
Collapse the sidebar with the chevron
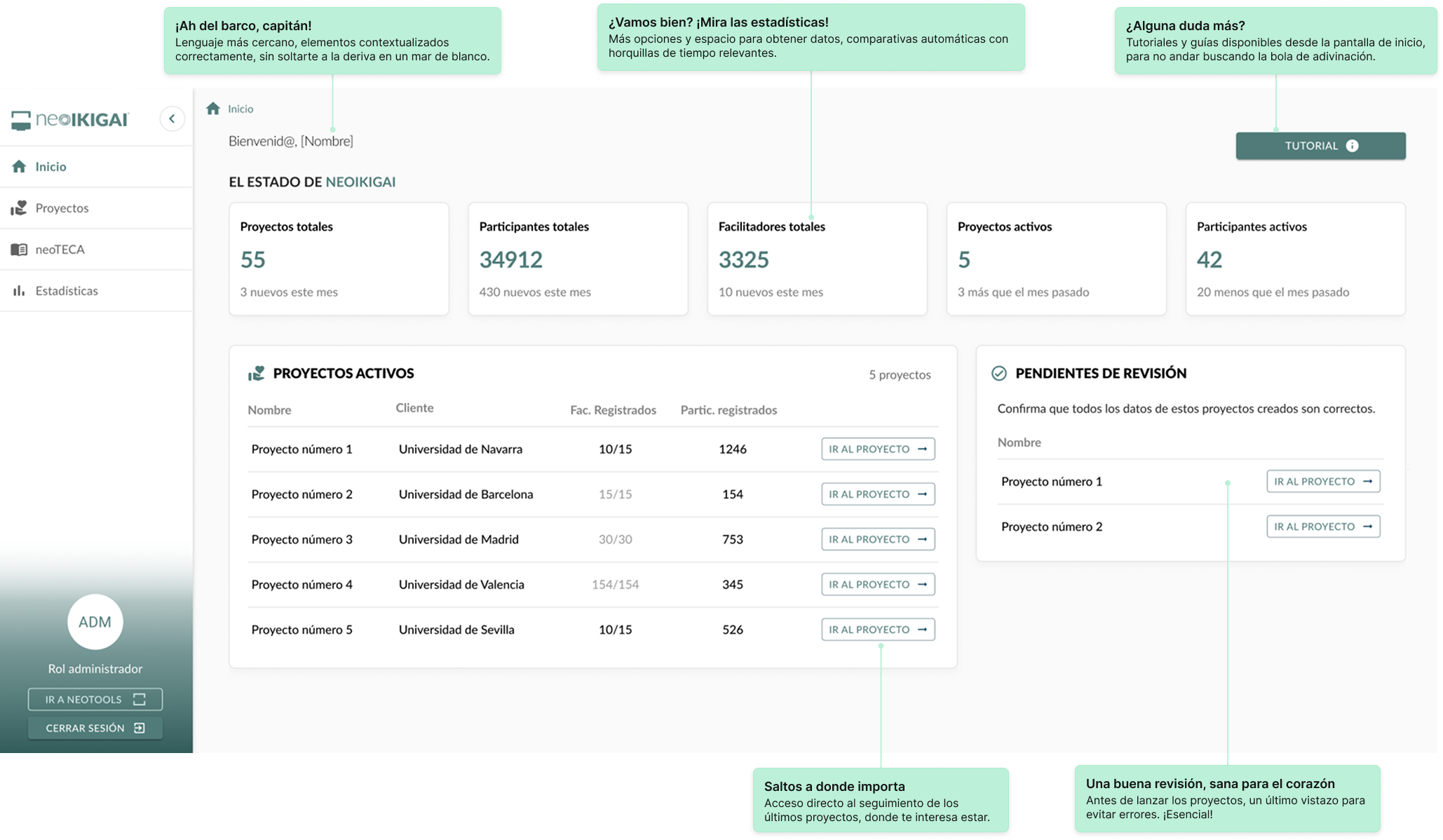pos(172,118)
